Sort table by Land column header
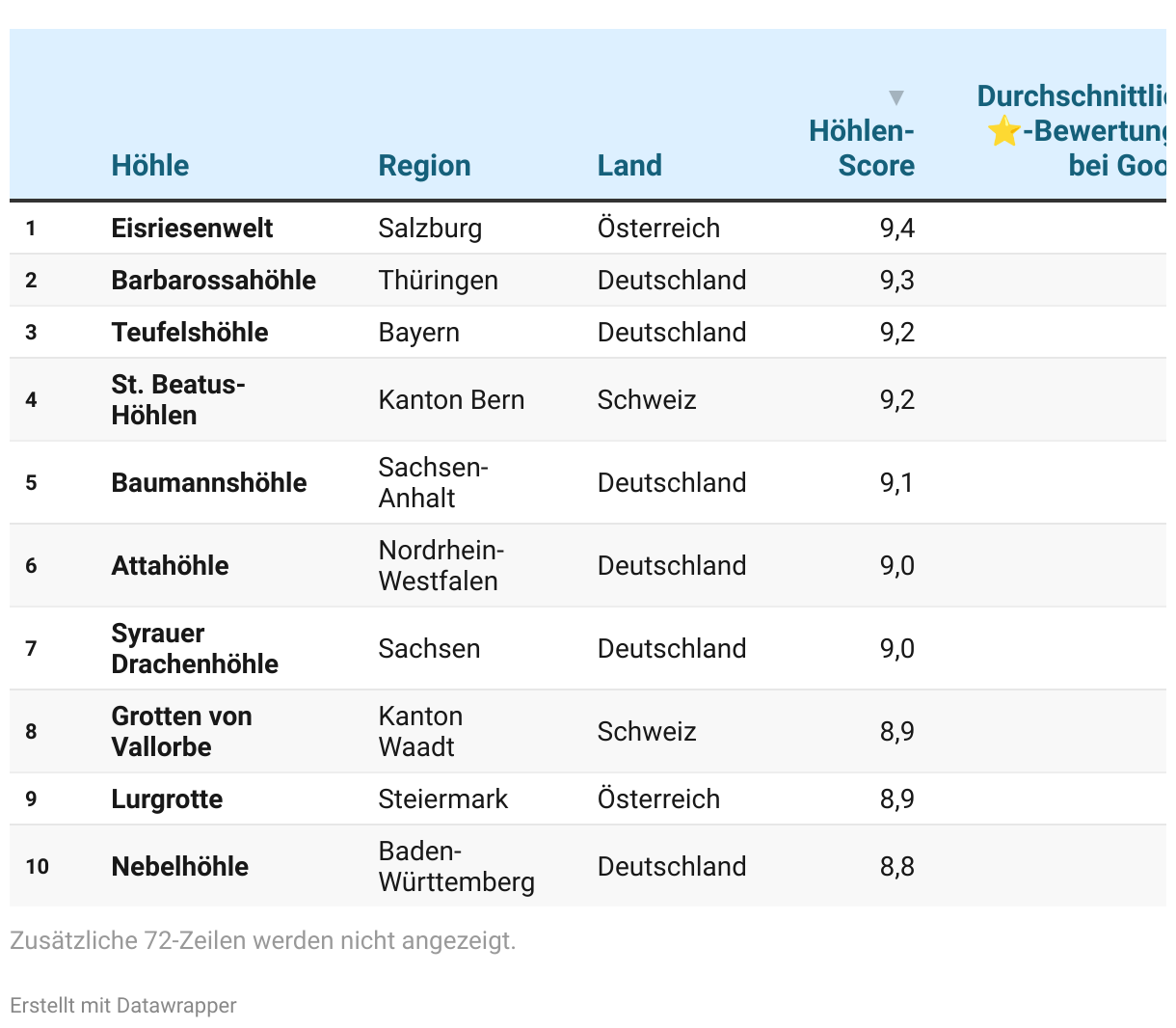Screen dimensions: 1176x1028 pos(629,166)
